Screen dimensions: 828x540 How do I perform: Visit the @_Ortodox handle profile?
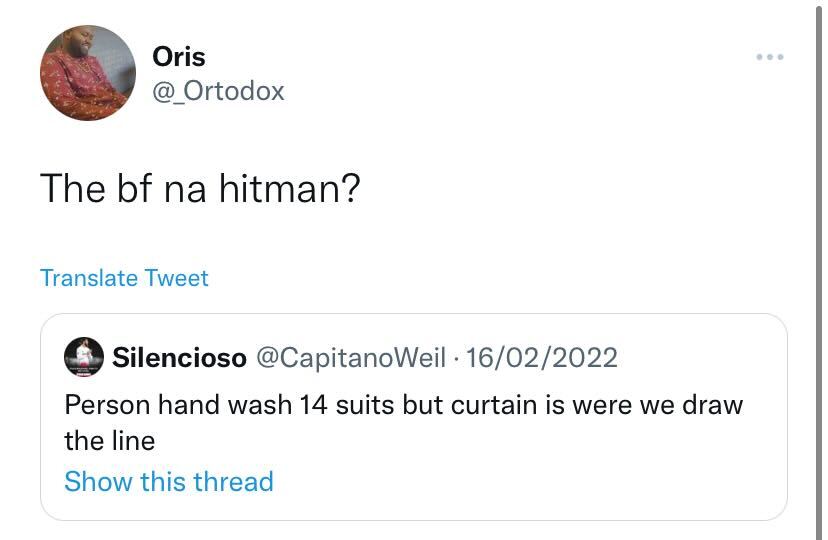click(x=218, y=91)
